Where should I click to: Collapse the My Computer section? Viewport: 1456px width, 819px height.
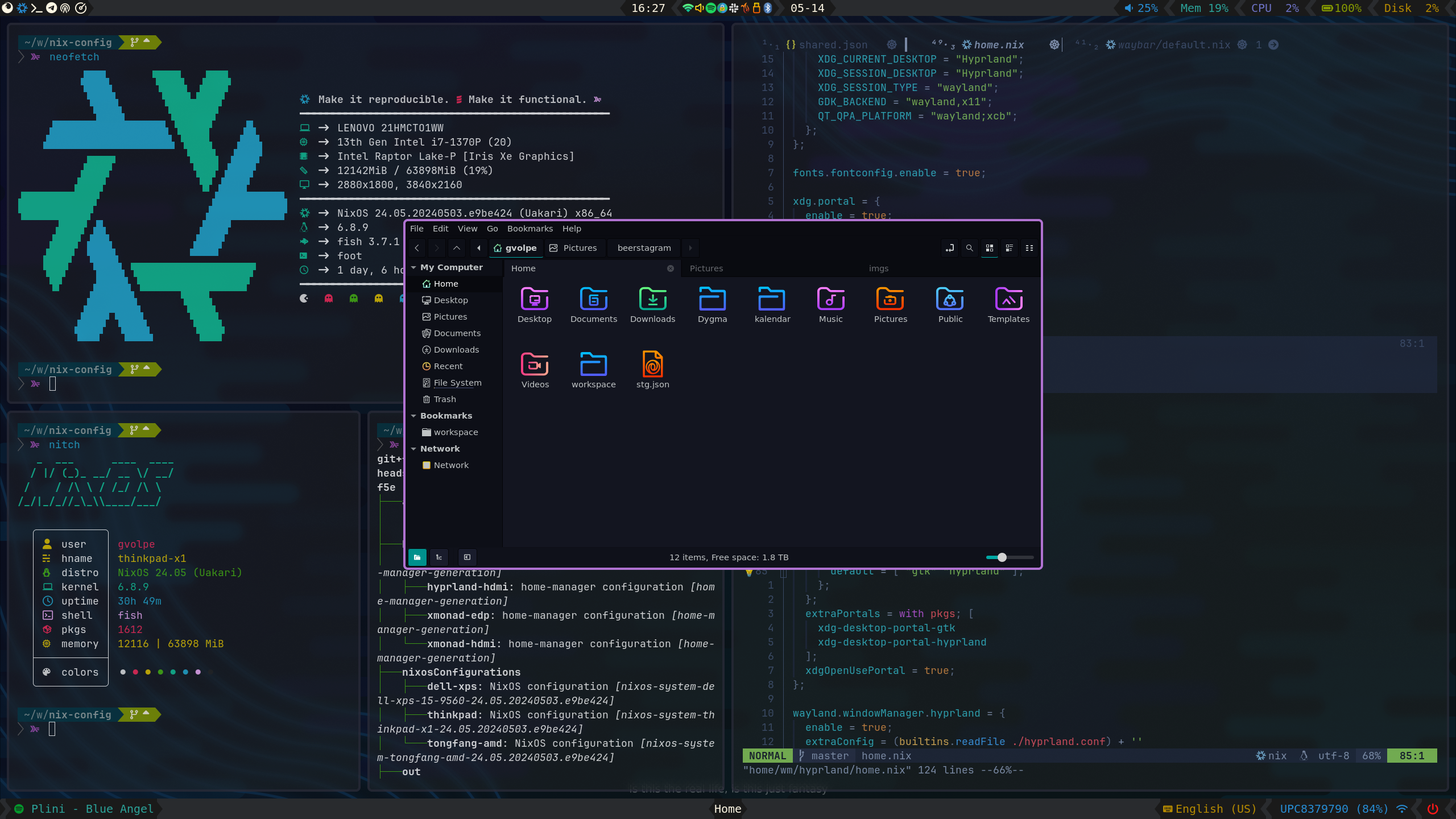pos(414,267)
